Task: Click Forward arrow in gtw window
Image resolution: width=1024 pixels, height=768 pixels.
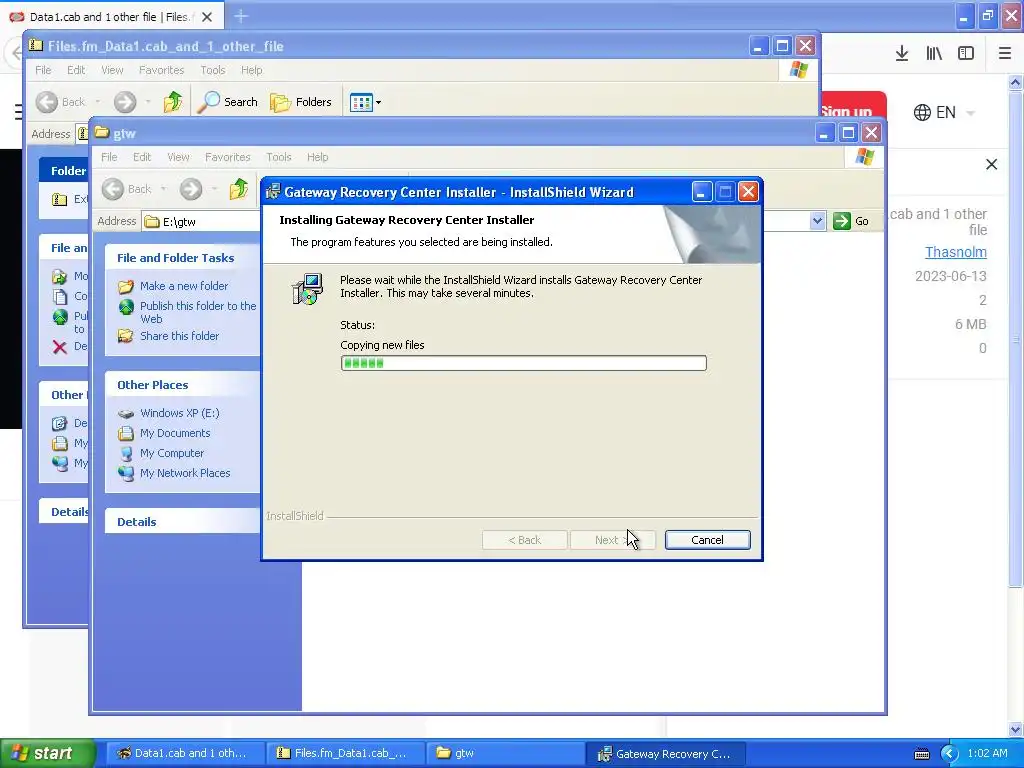Action: click(x=191, y=189)
